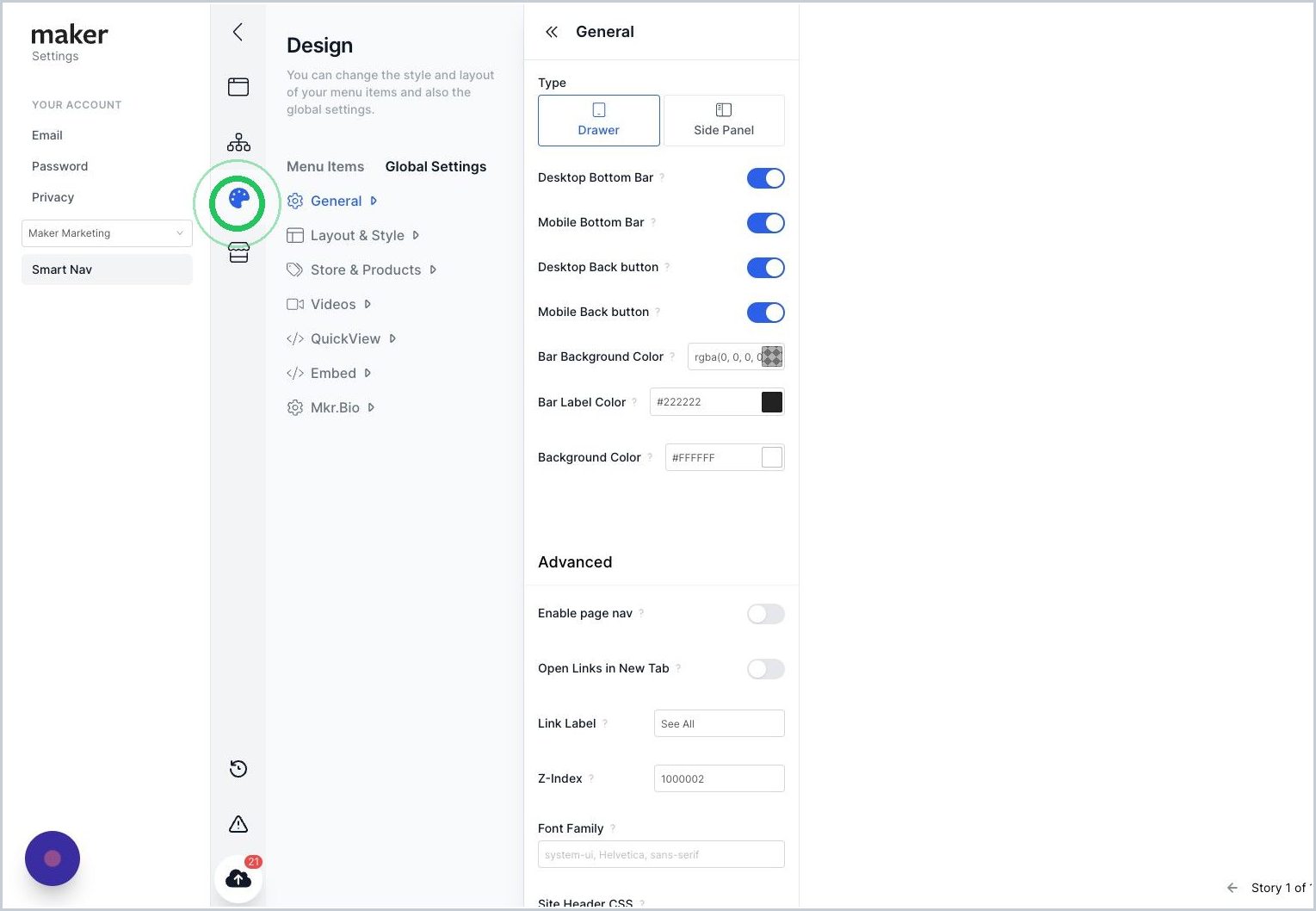The height and width of the screenshot is (911, 1316).
Task: Click the help icon next to Desktop Bottom Bar
Action: (662, 177)
